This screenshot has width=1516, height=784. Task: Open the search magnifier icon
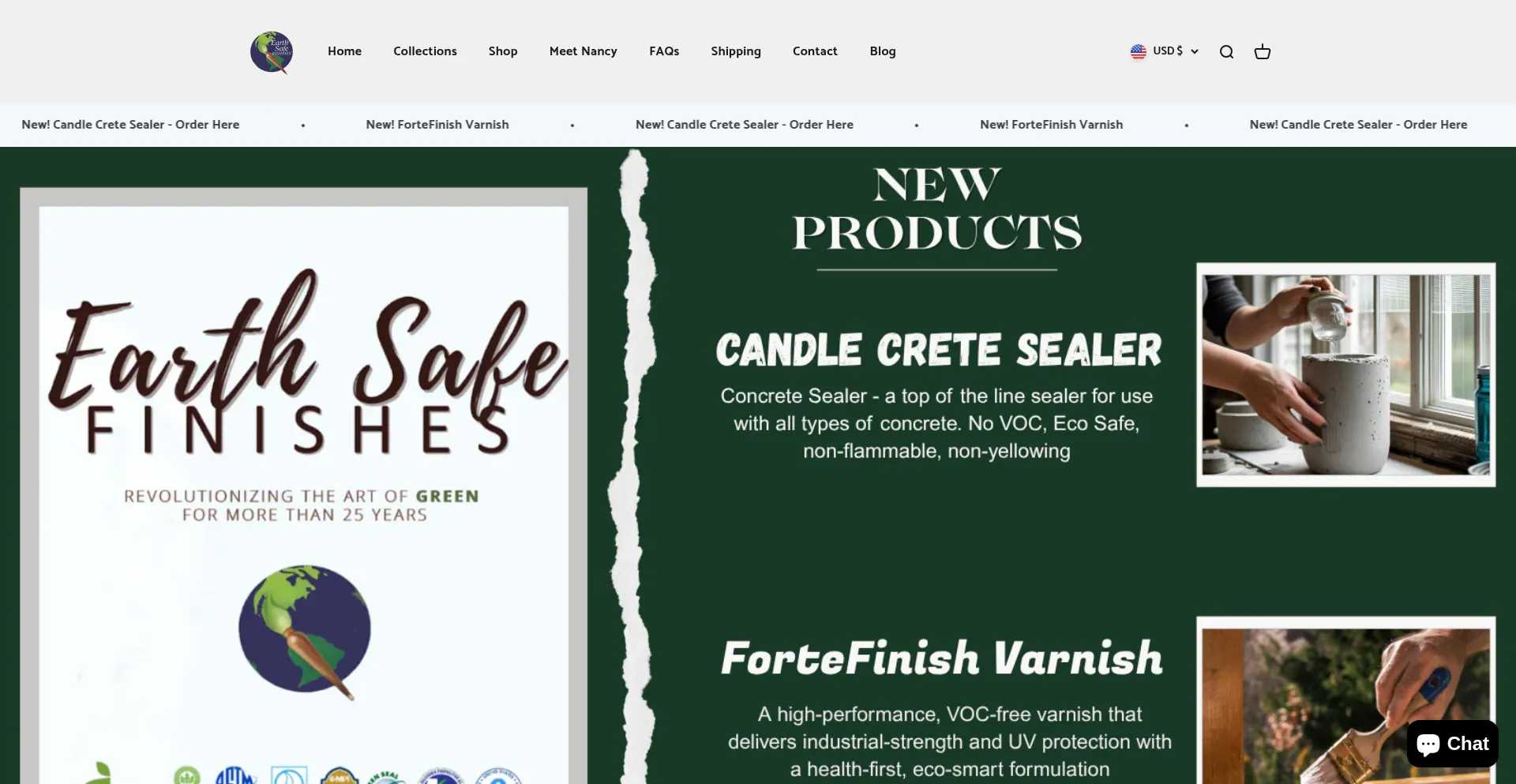point(1226,52)
